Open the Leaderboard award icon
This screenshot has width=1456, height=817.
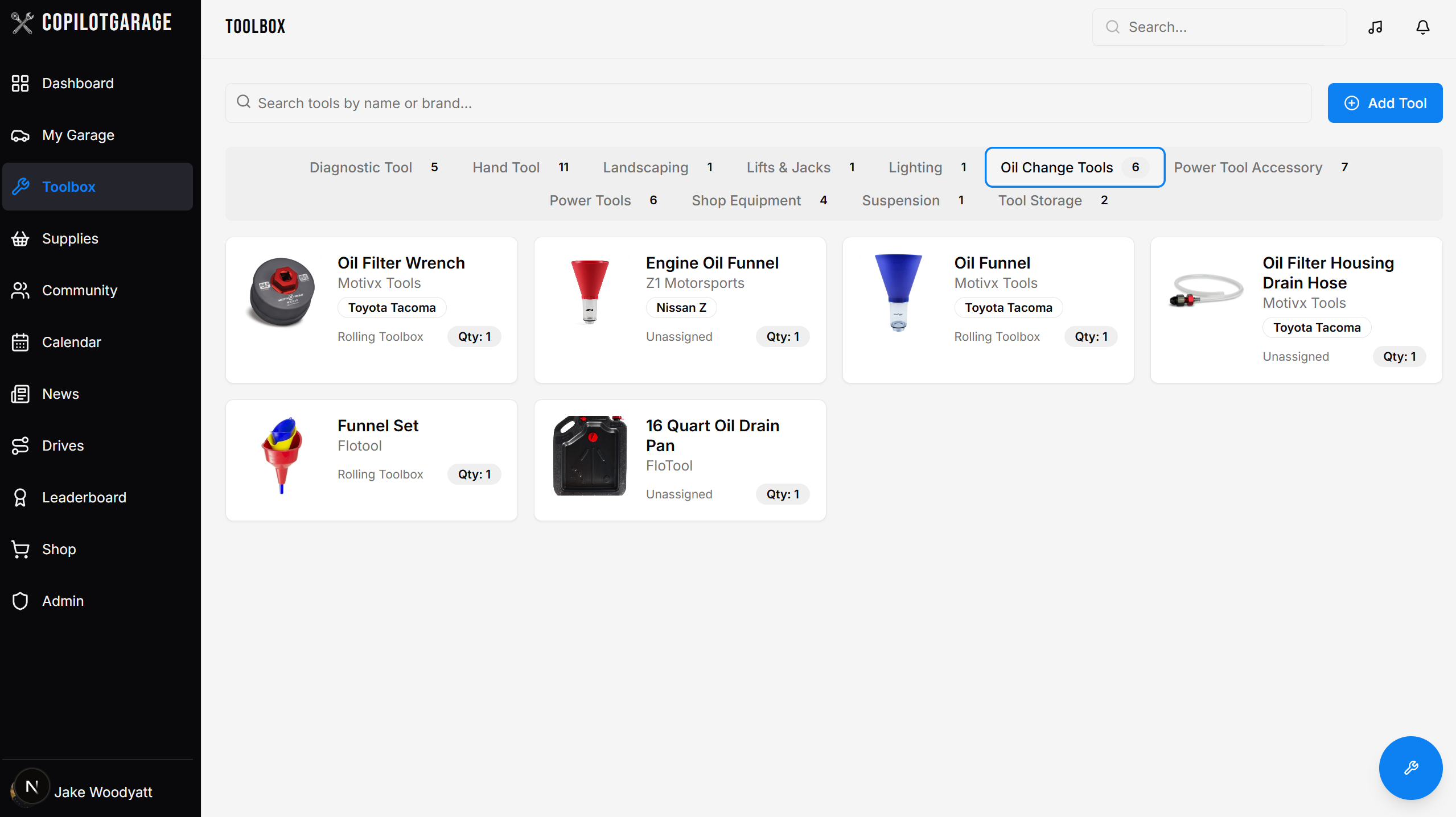20,497
